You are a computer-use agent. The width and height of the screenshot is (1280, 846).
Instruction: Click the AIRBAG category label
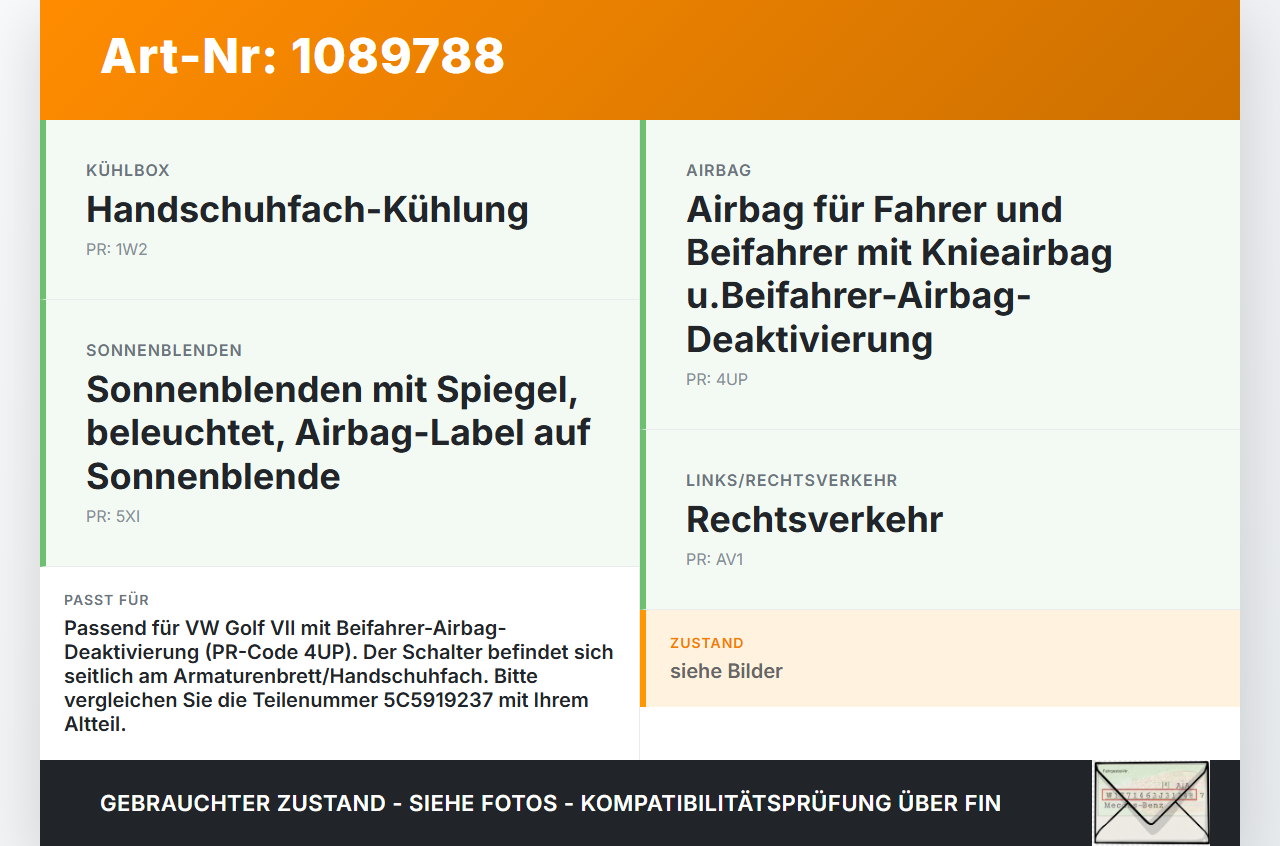coord(719,171)
